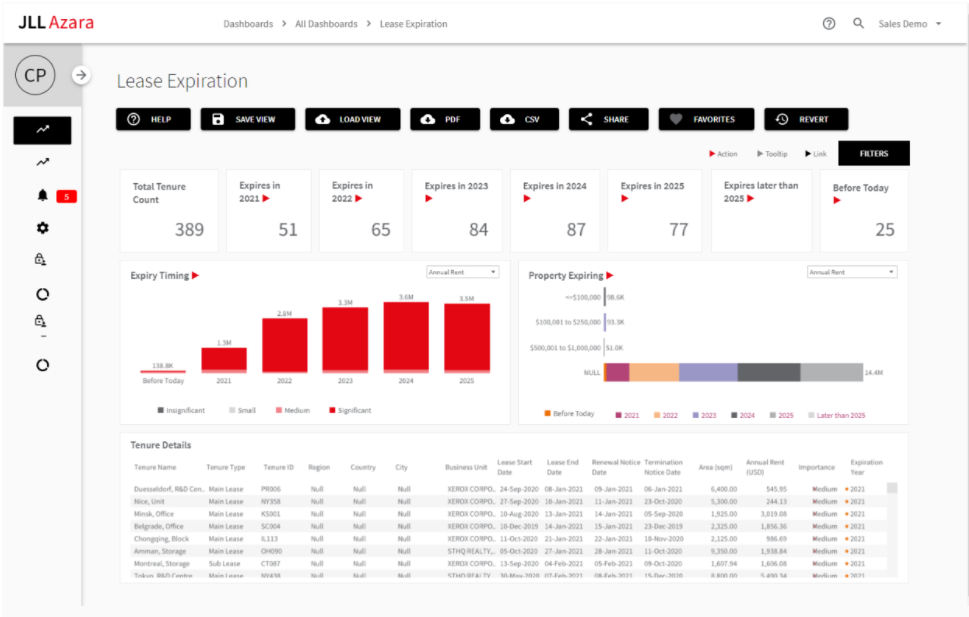Viewport: 969px width, 617px height.
Task: Export data with the CSV button
Action: pyautogui.click(x=524, y=119)
